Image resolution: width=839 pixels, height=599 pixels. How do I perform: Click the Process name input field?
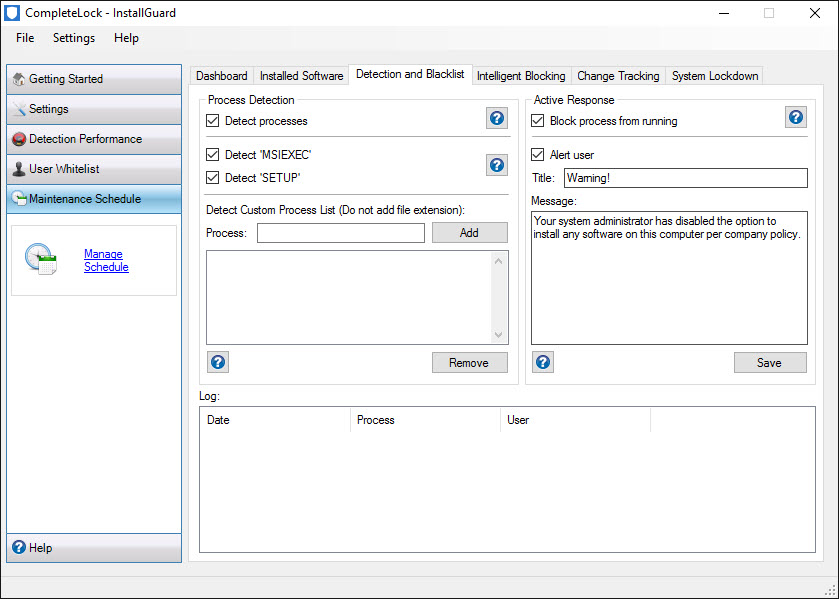[x=341, y=233]
